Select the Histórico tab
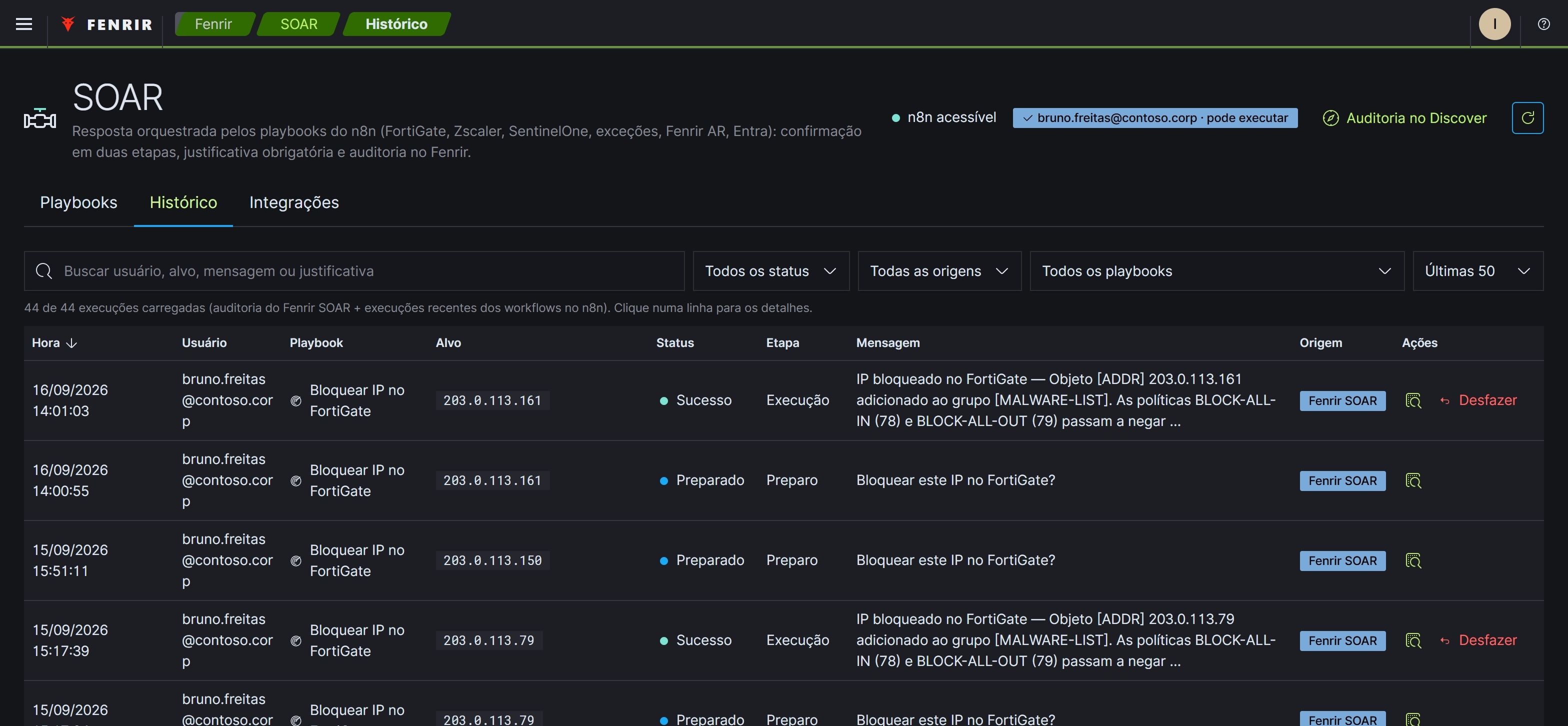This screenshot has height=726, width=1568. click(x=183, y=202)
